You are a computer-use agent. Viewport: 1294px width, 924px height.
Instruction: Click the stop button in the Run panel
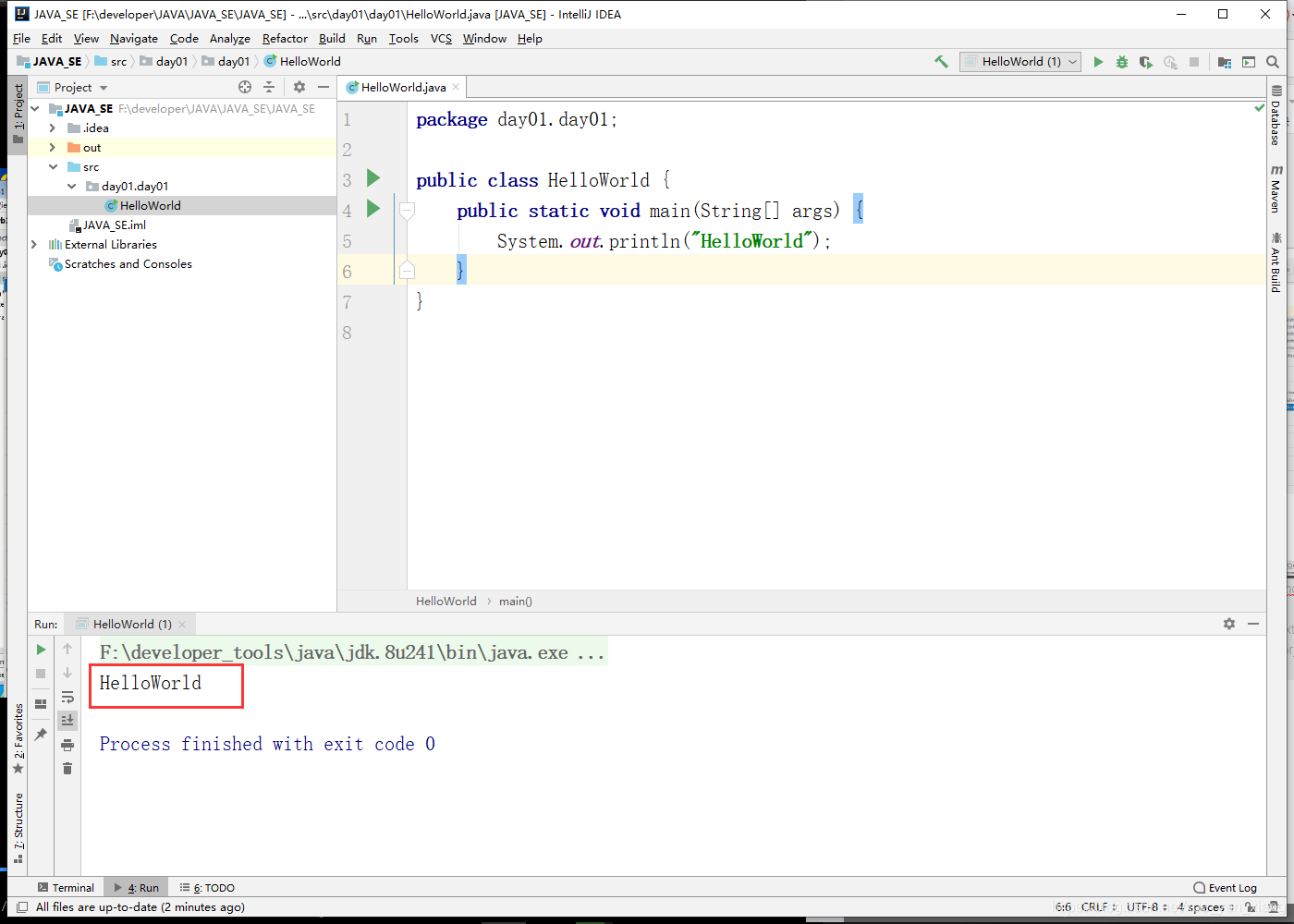(x=41, y=674)
